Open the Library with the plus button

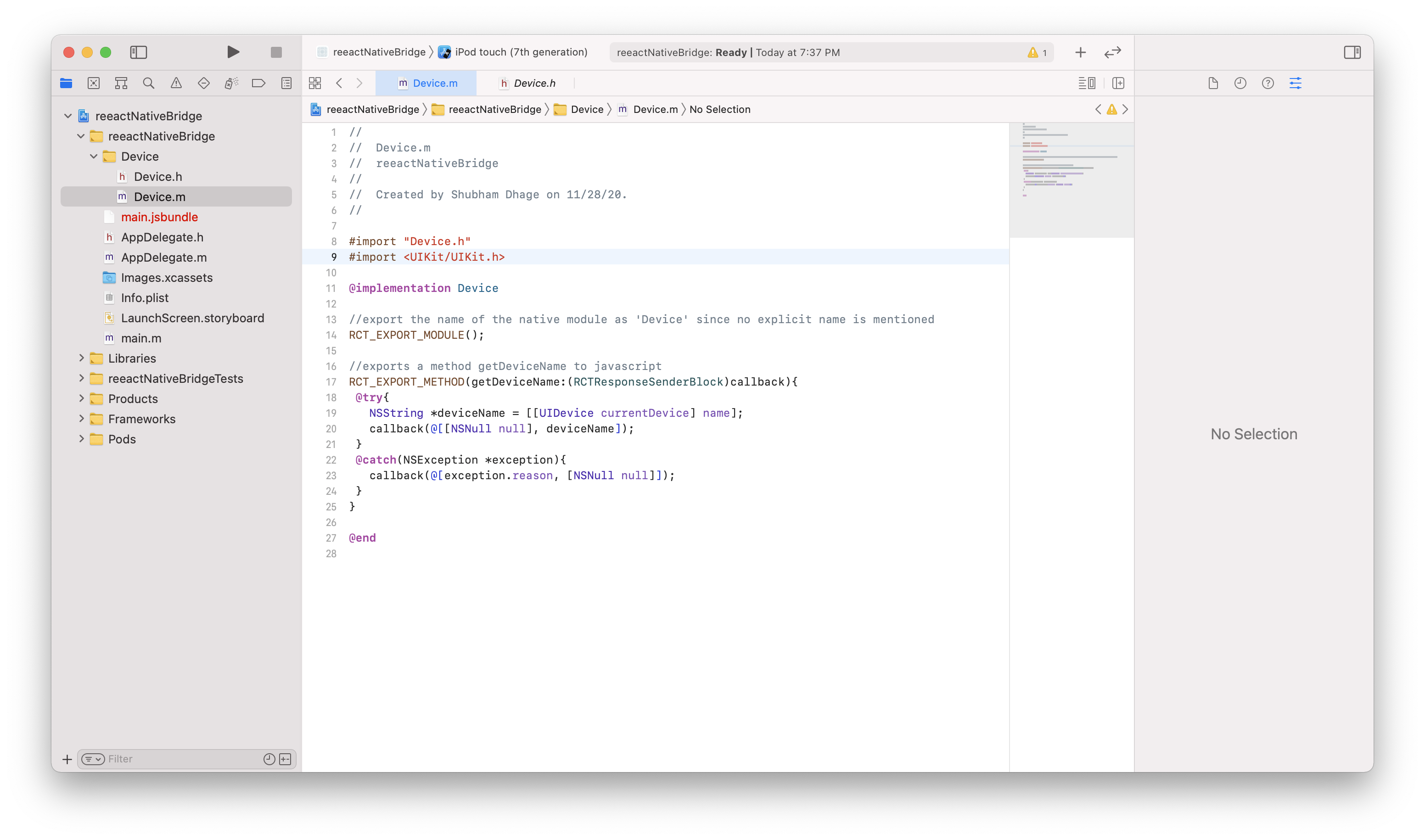pyautogui.click(x=1080, y=52)
